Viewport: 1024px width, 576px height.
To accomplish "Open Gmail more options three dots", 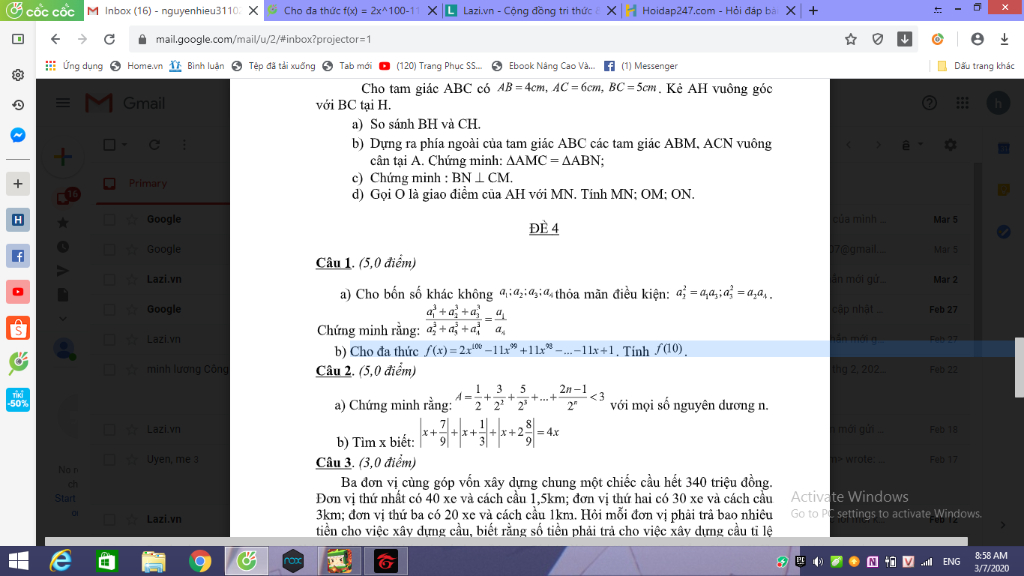I will 184,144.
